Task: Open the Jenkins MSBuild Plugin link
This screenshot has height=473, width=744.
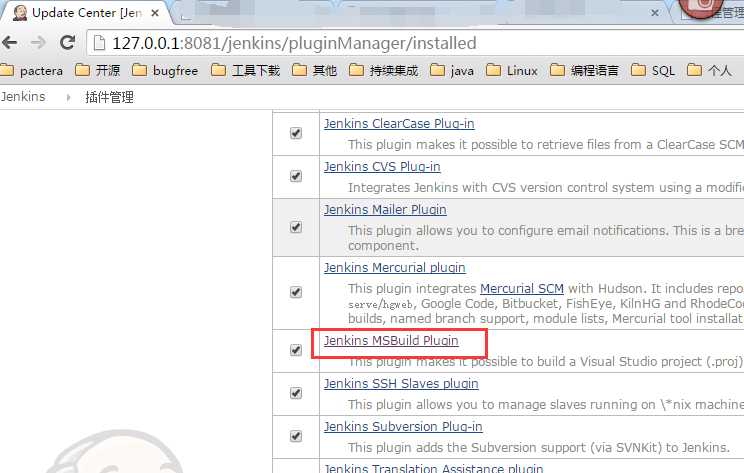Action: (x=391, y=341)
